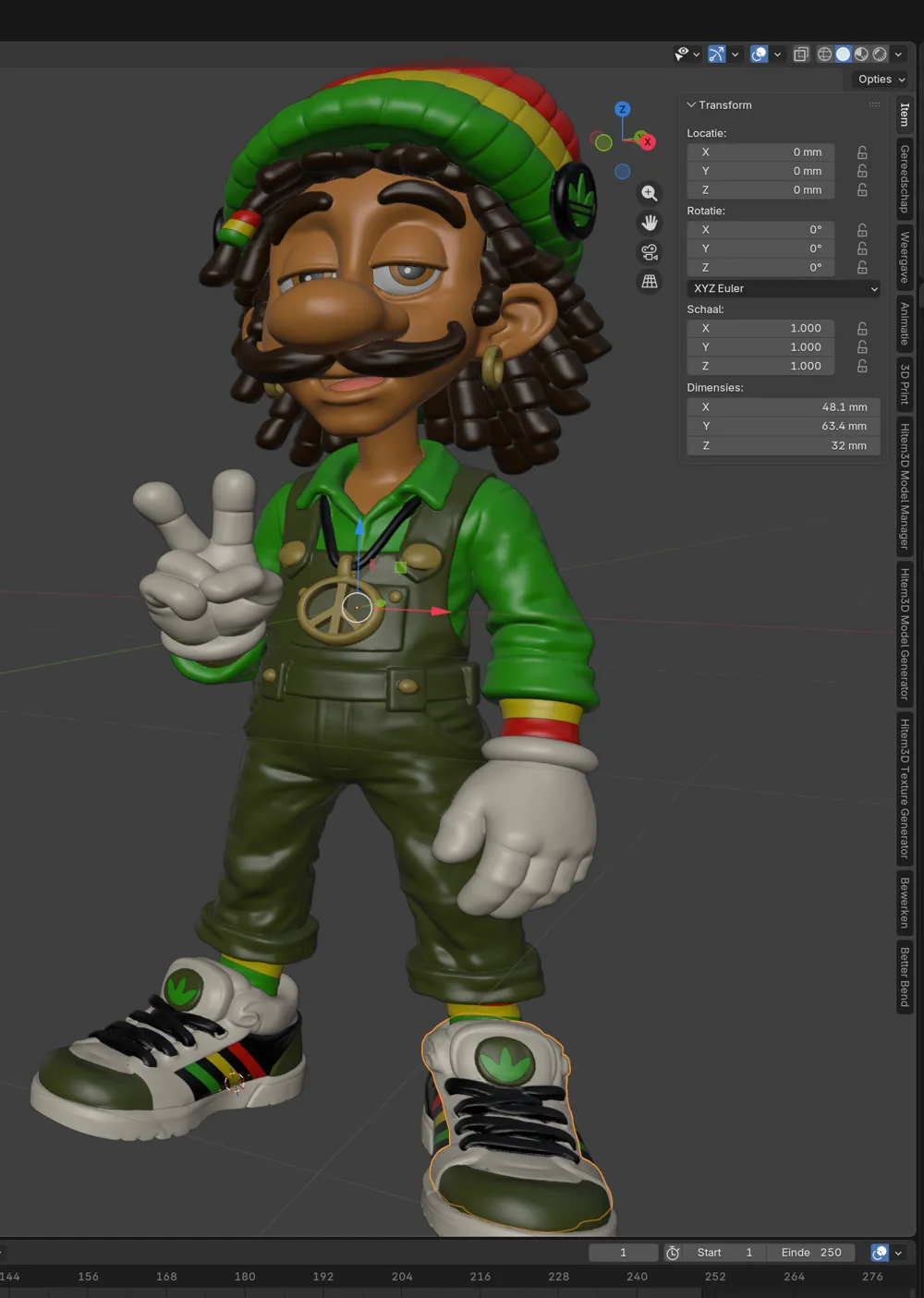The image size is (924, 1298).
Task: Lock the Locatie Y value
Action: pos(862,171)
